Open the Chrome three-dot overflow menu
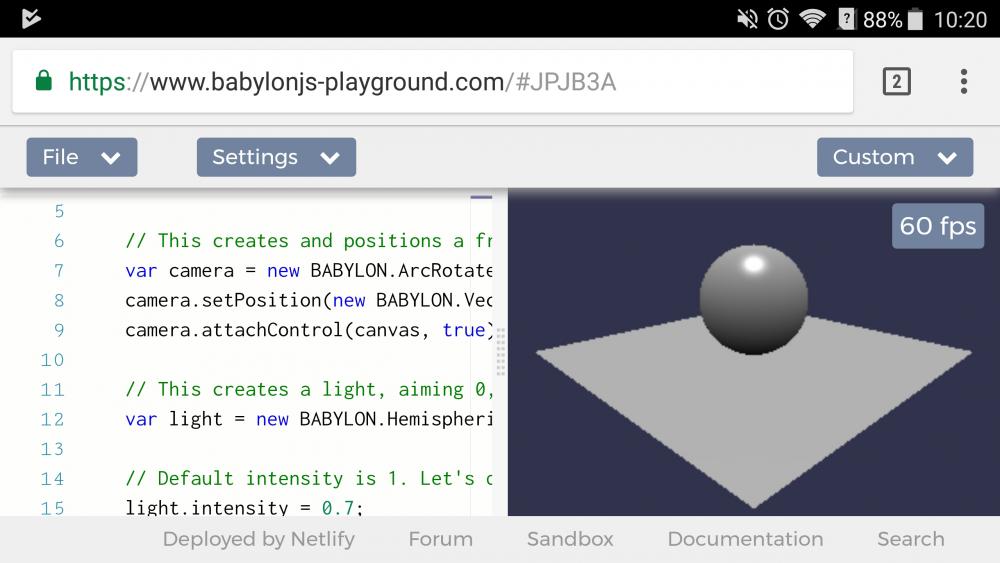This screenshot has width=1000, height=563. (x=963, y=82)
